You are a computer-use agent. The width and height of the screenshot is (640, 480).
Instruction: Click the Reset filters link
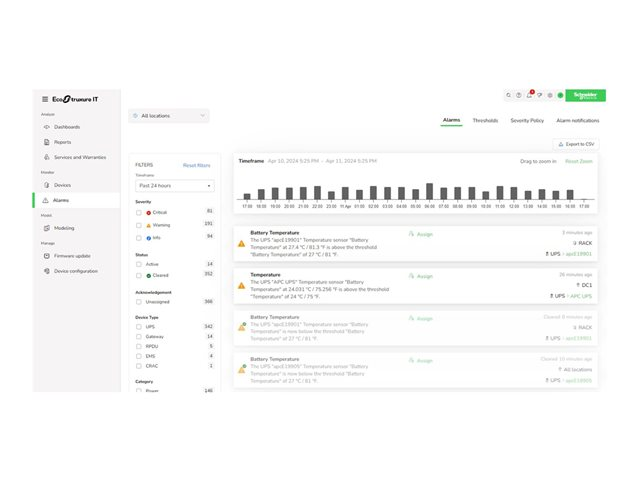point(196,165)
